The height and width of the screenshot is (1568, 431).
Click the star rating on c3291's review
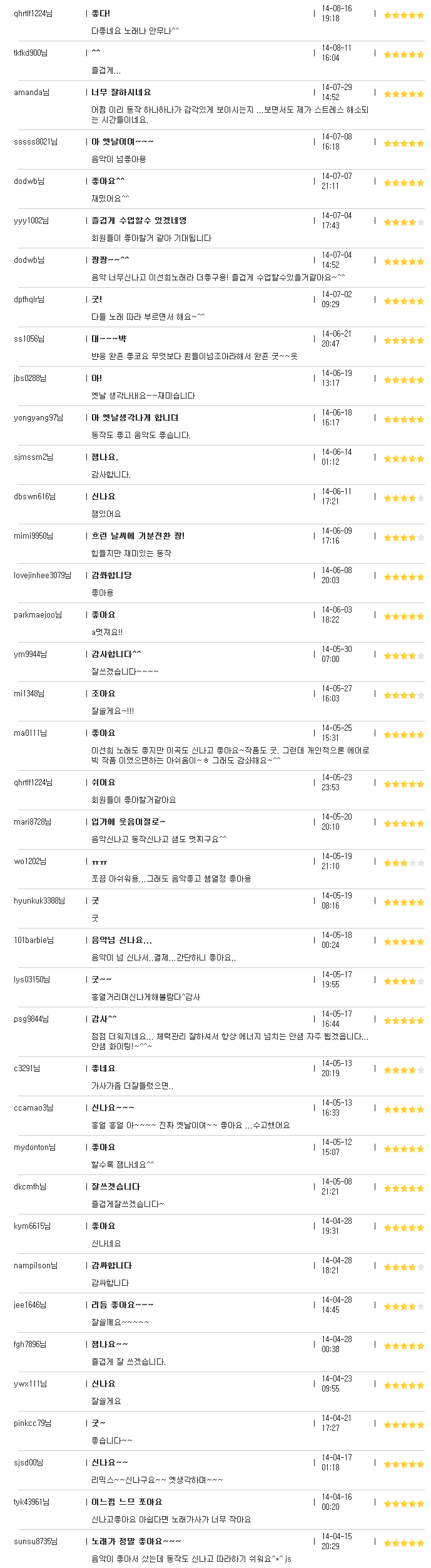(404, 1070)
